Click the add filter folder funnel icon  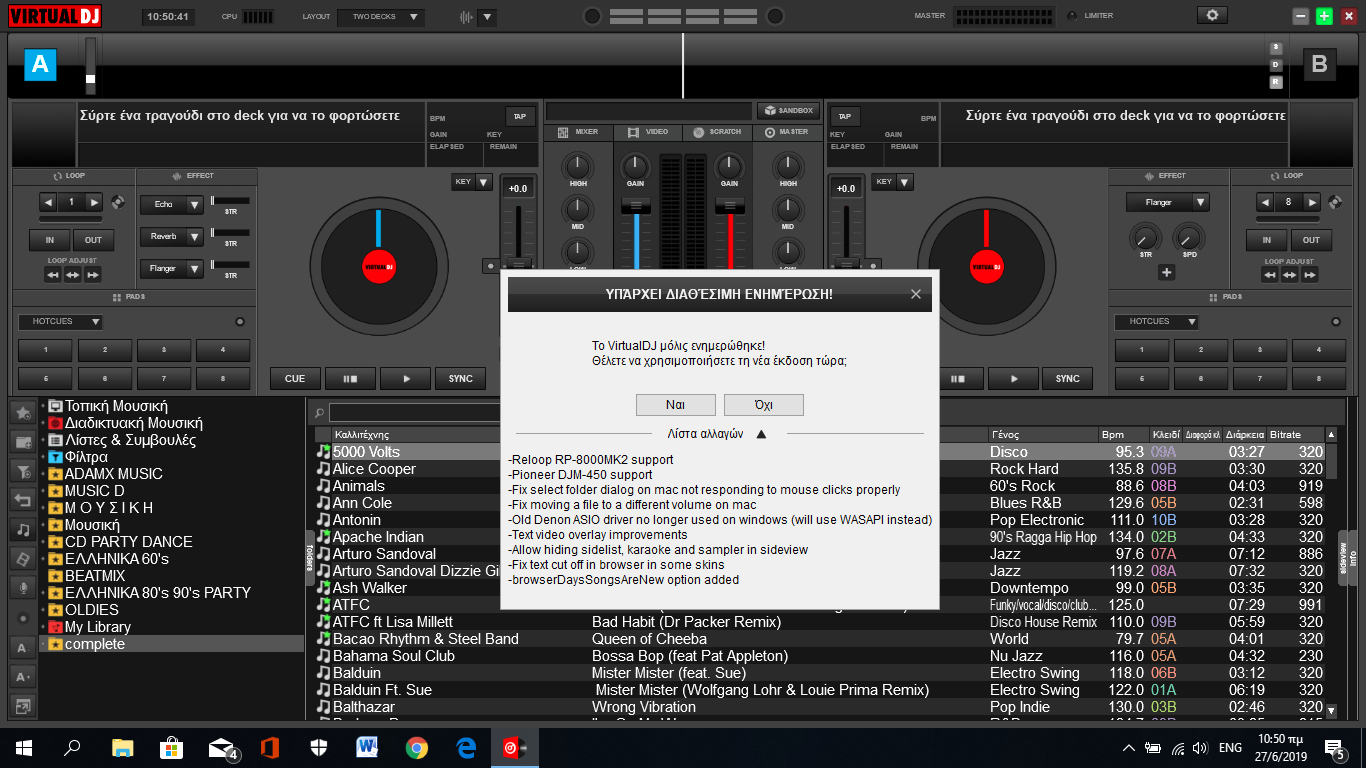(23, 470)
